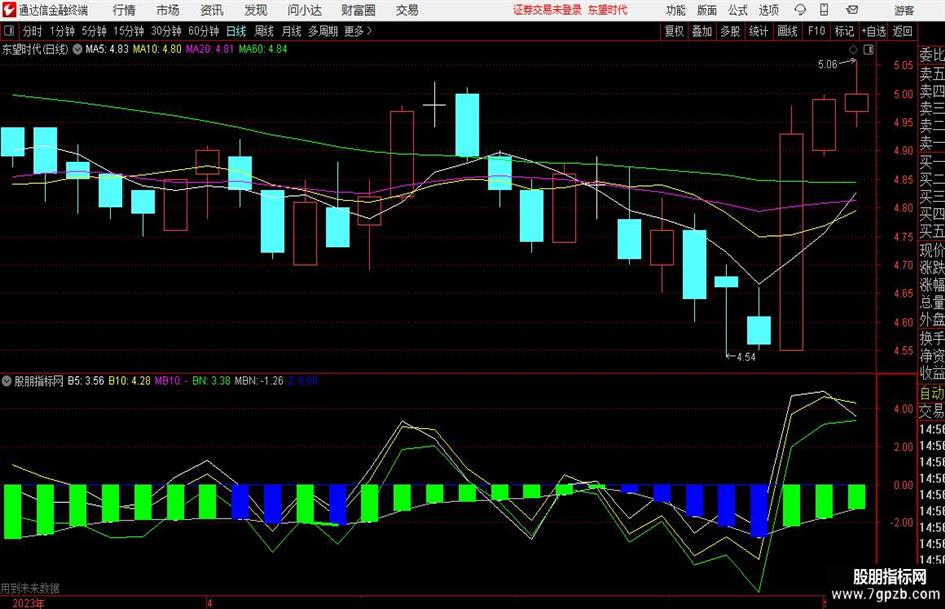The image size is (945, 609).
Task: Toggle the left sidebar panel icon
Action: click(x=9, y=31)
